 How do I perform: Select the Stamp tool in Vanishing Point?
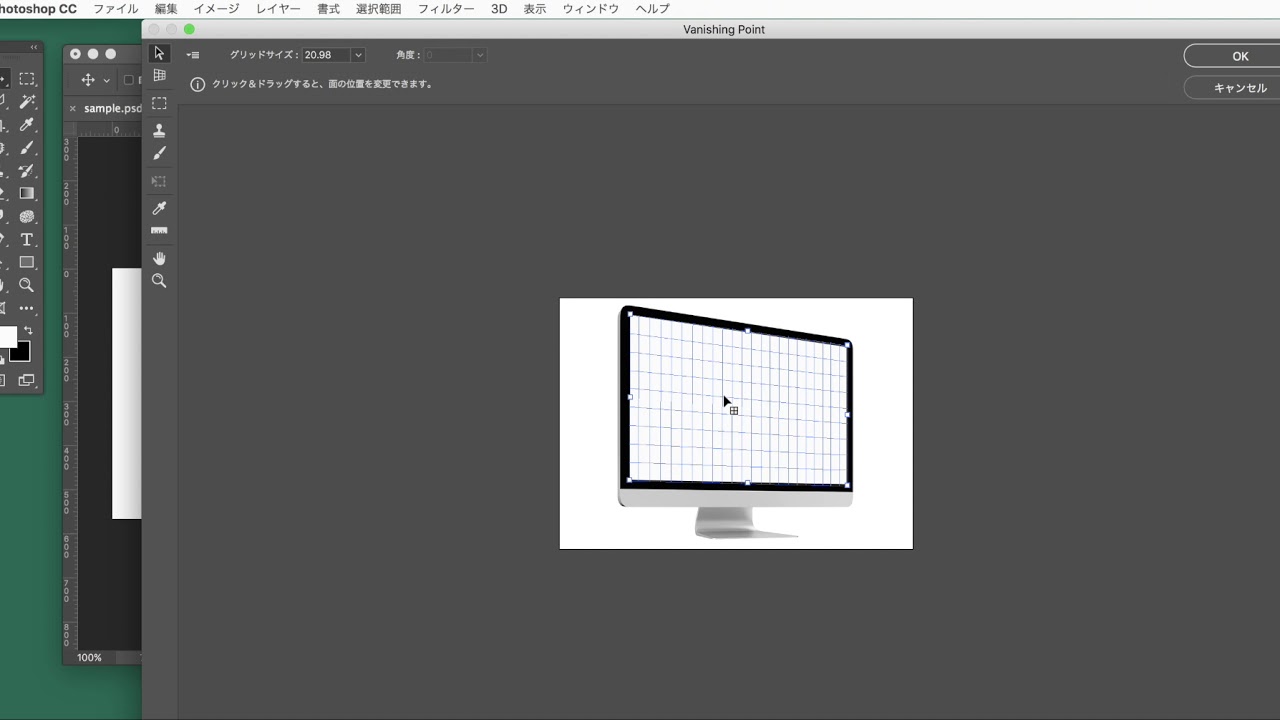(x=159, y=130)
